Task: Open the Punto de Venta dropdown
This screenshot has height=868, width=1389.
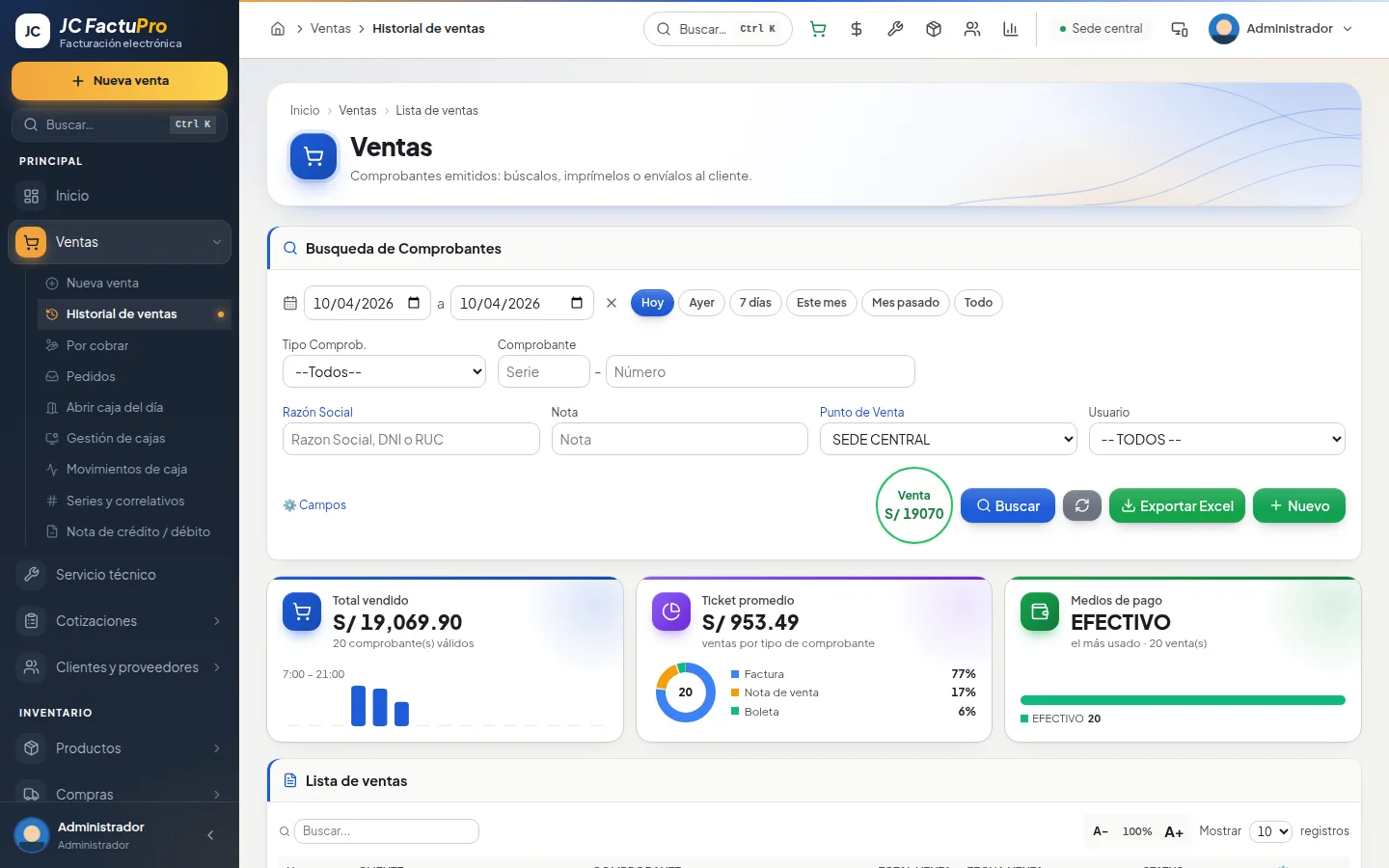Action: [x=948, y=439]
